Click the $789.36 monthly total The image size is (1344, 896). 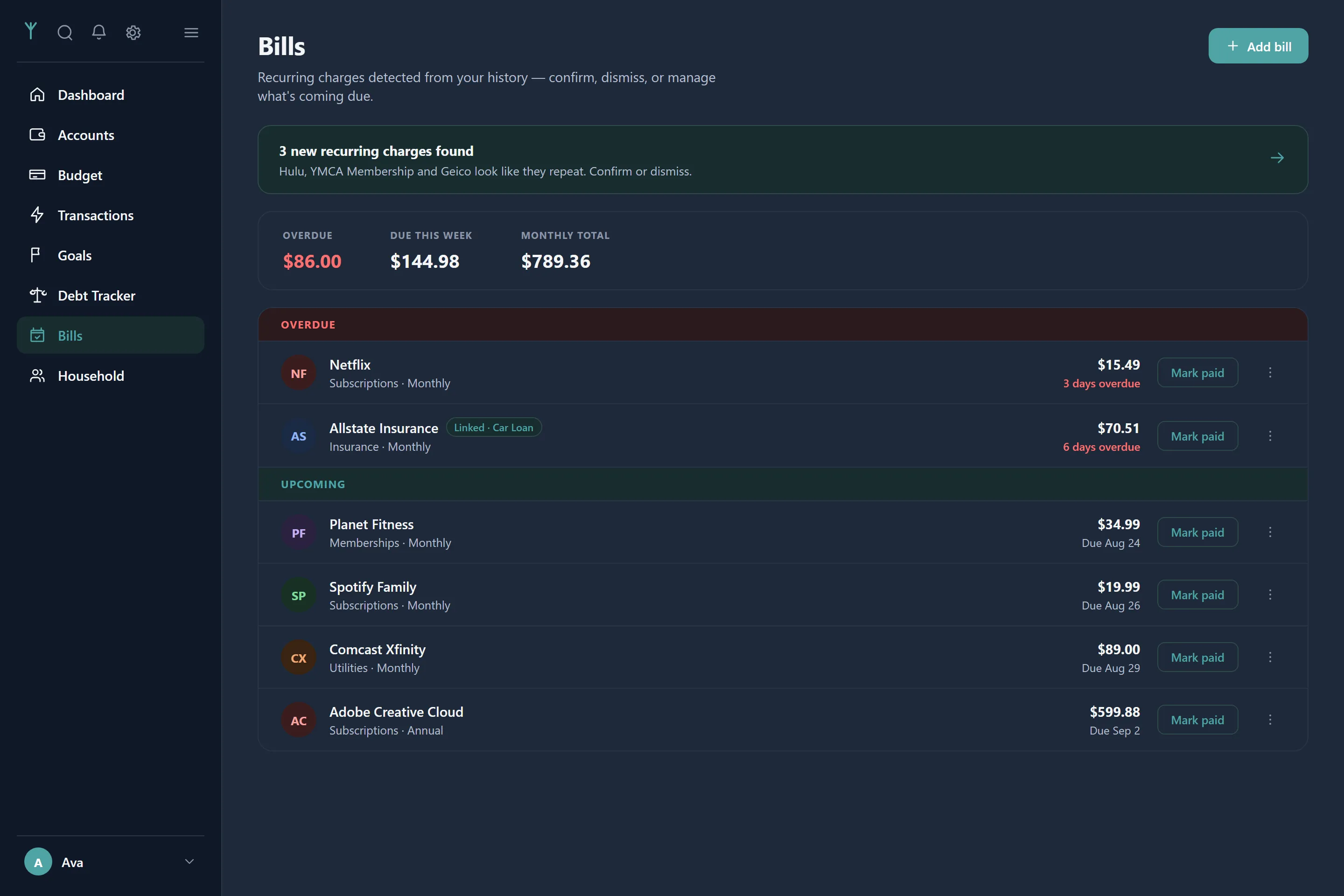[x=555, y=261]
